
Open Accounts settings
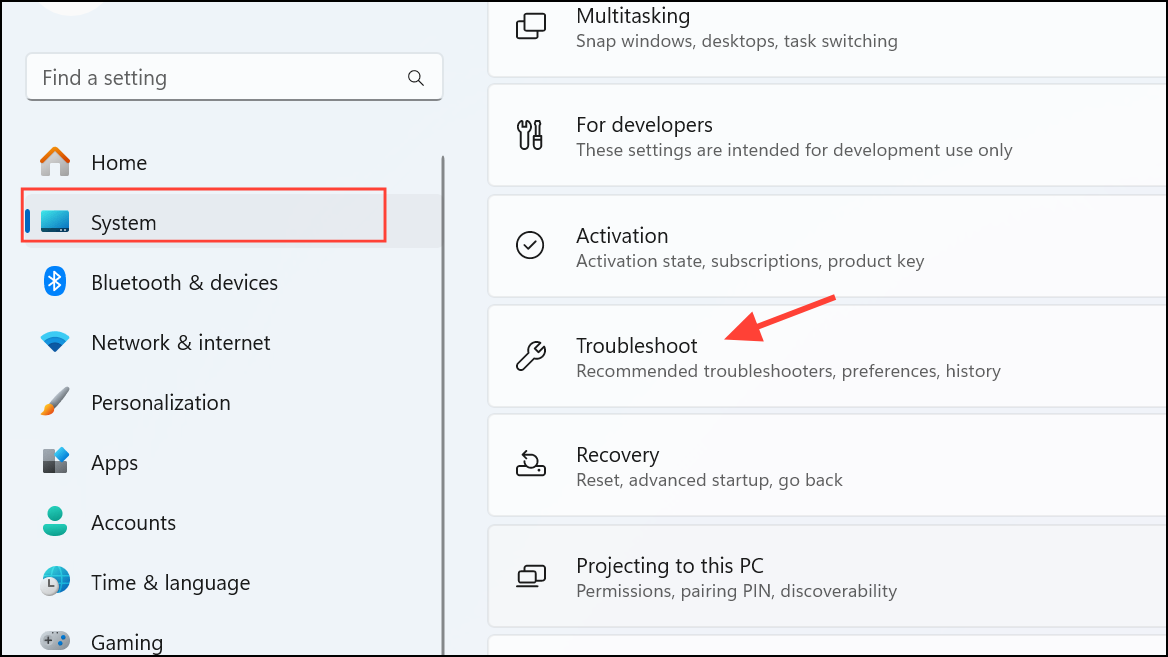click(x=232, y=522)
